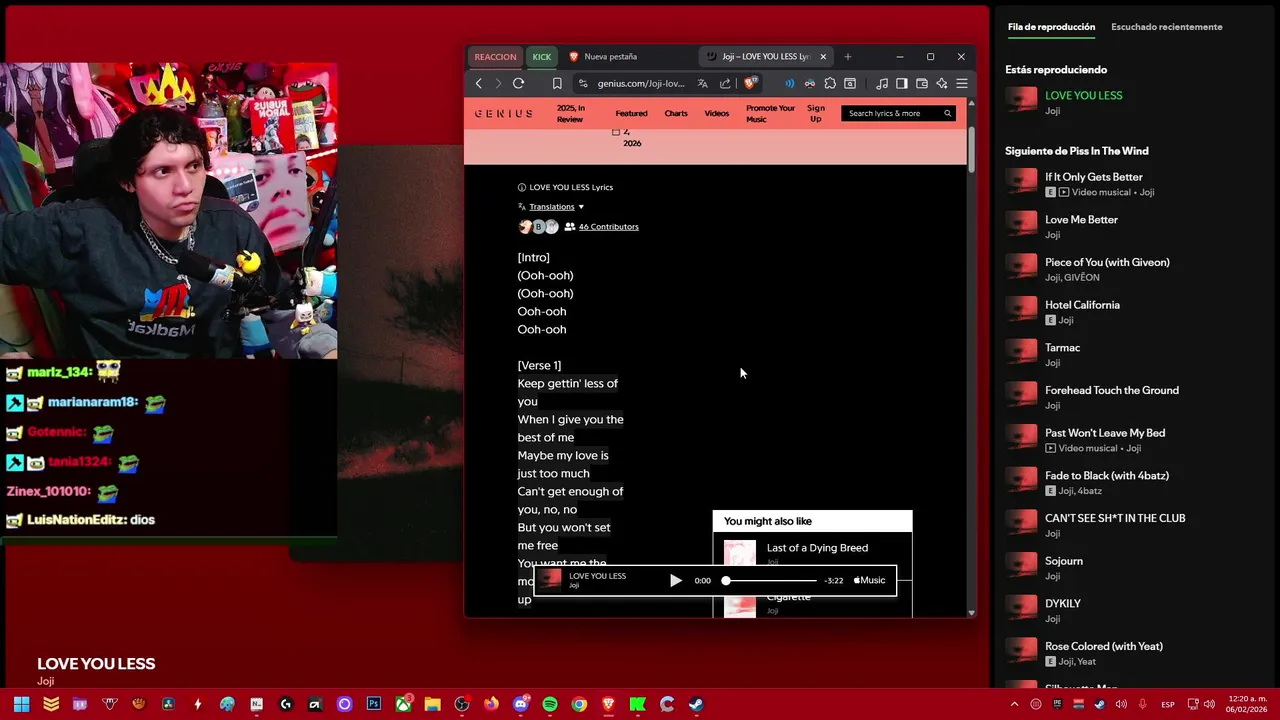Expand the Translations dropdown
This screenshot has height=720, width=1280.
[x=556, y=207]
